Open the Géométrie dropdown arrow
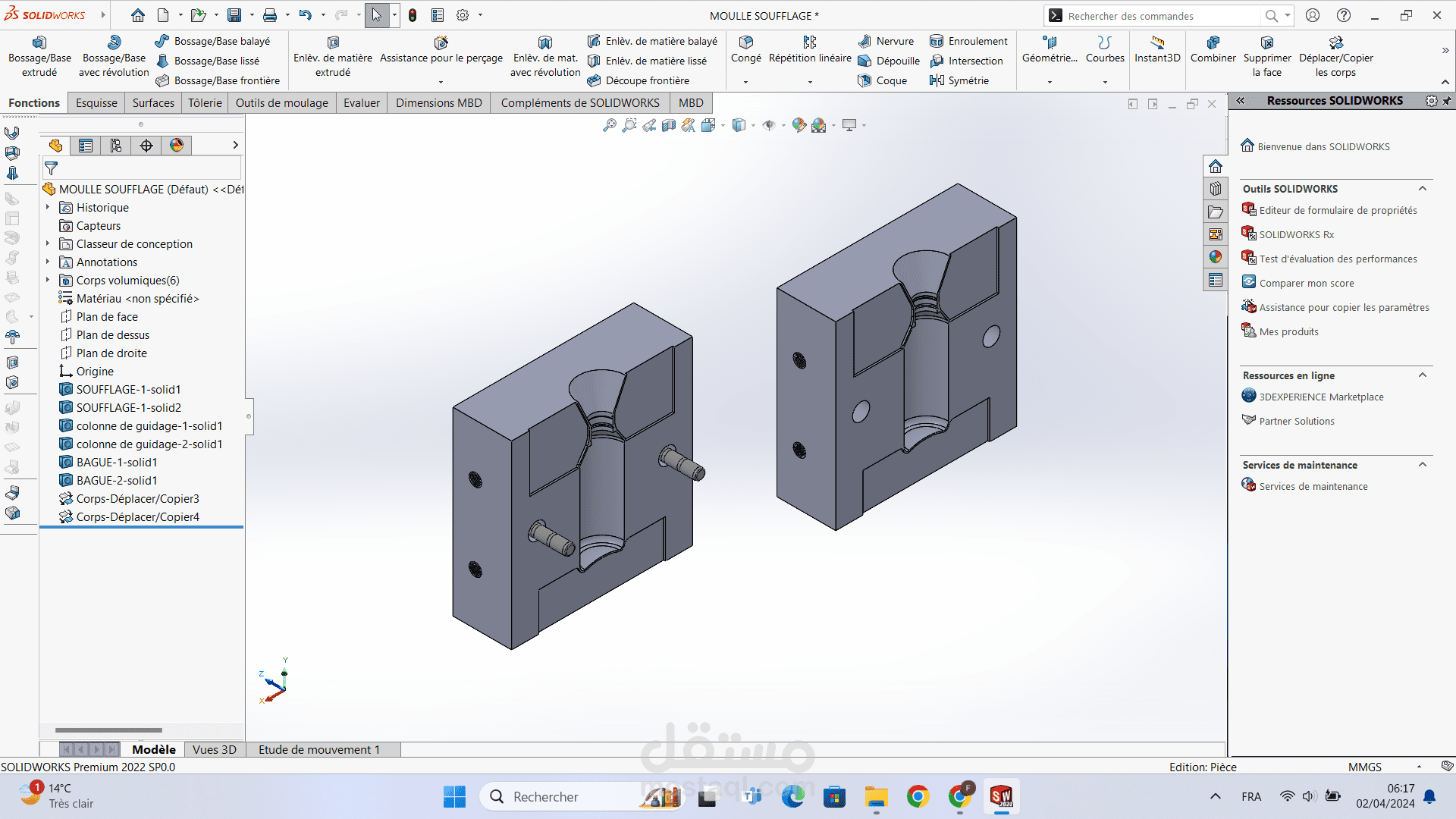The height and width of the screenshot is (819, 1456). (1050, 81)
